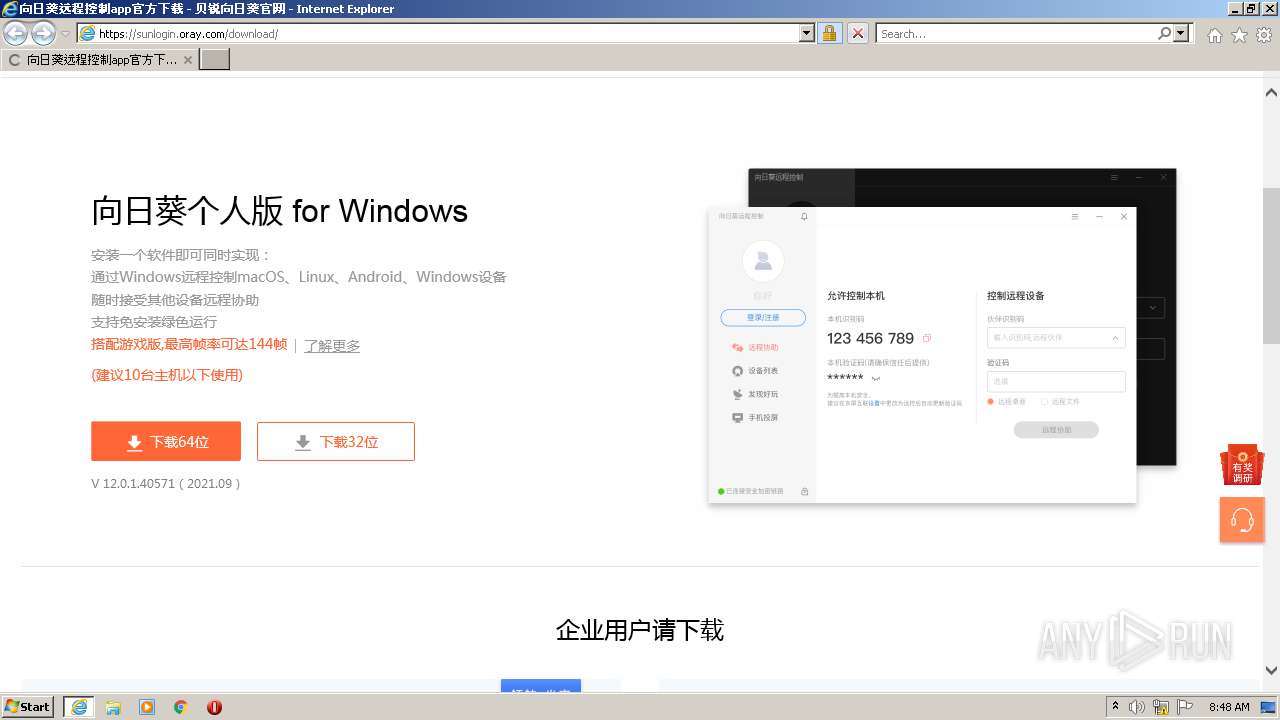Click into the Search box field
Screen dimensions: 1280x720
coord(1016,33)
